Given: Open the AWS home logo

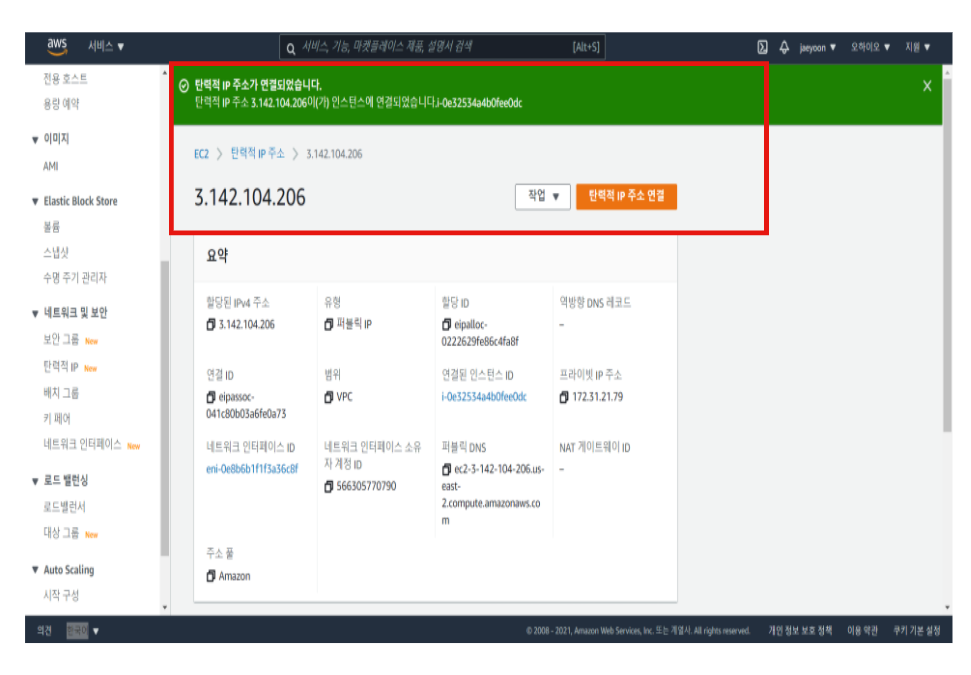Looking at the screenshot, I should (x=57, y=46).
